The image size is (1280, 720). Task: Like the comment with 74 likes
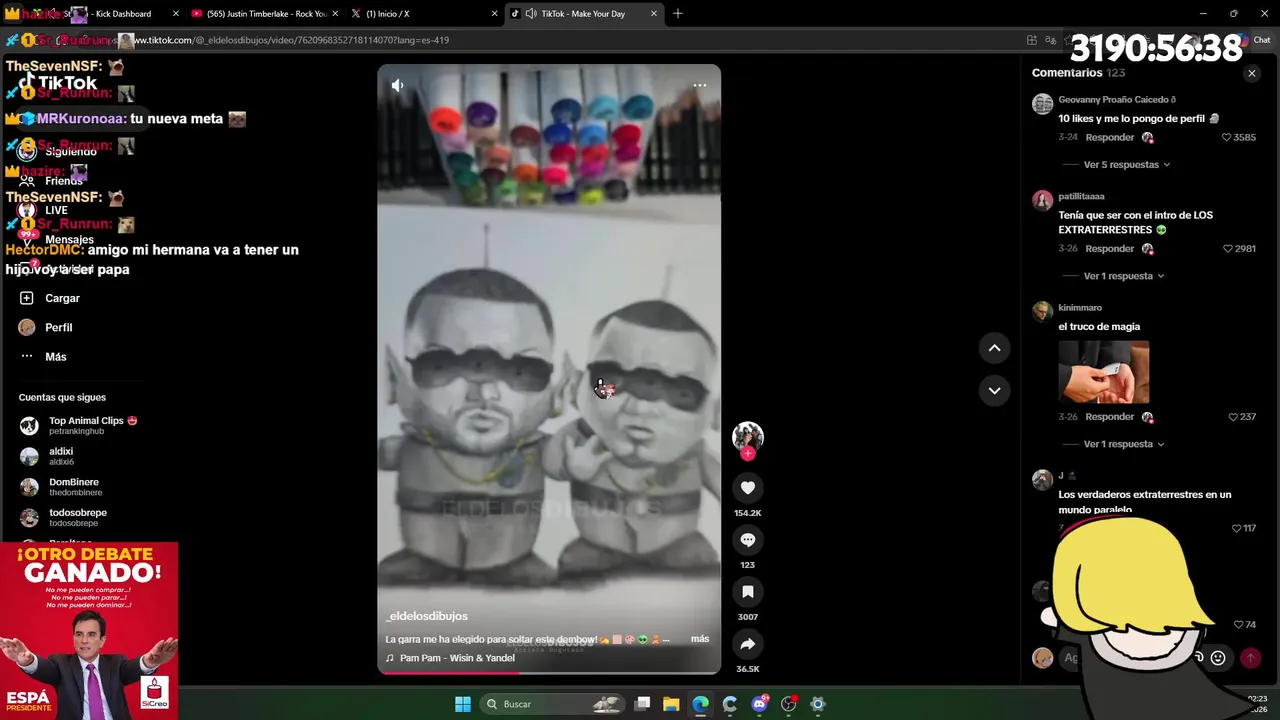(1238, 625)
